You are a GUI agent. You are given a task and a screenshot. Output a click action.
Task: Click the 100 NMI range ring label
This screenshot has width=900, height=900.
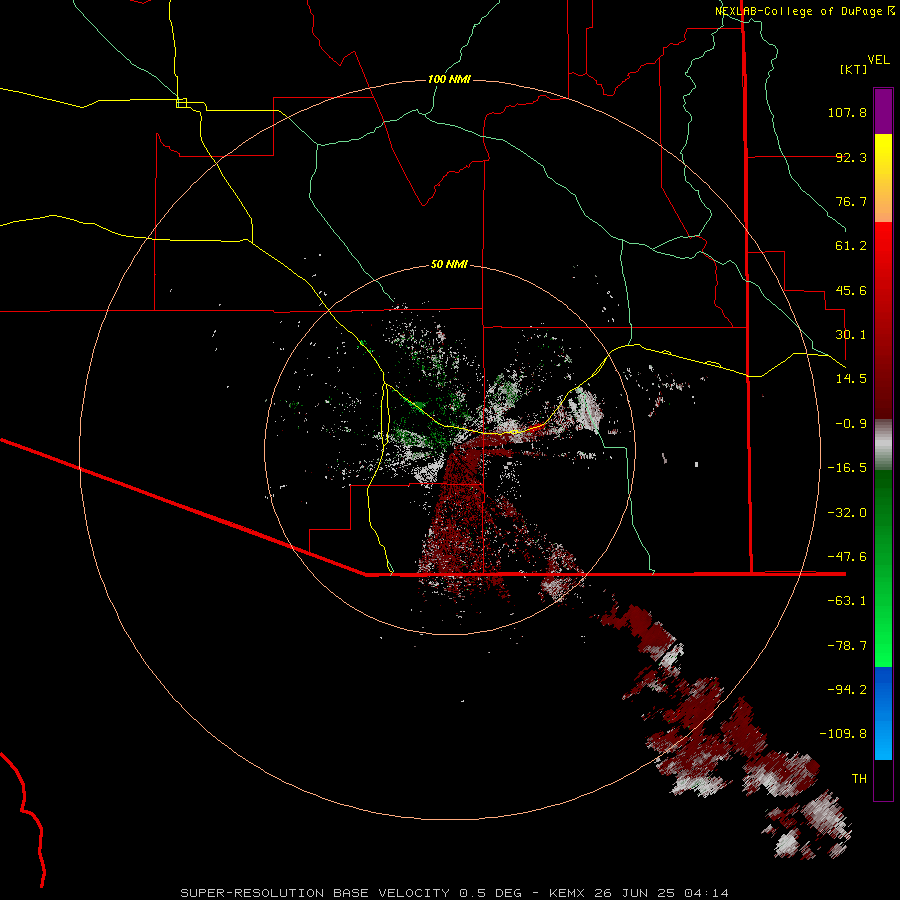tap(449, 79)
